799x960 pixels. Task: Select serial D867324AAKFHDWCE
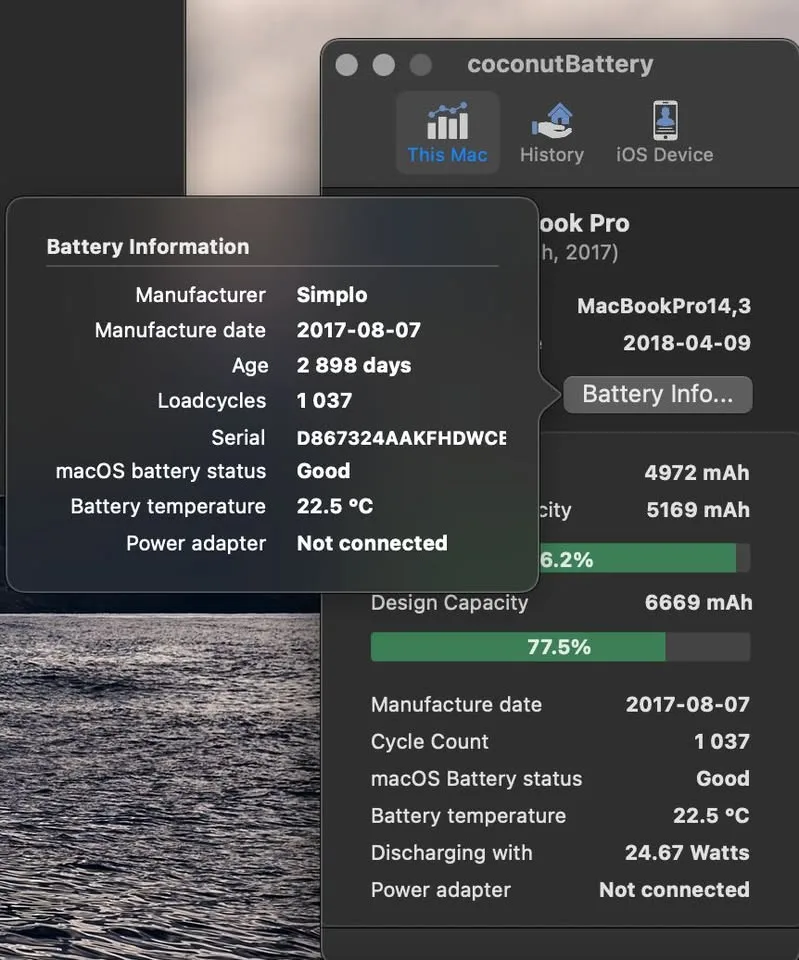pyautogui.click(x=402, y=438)
